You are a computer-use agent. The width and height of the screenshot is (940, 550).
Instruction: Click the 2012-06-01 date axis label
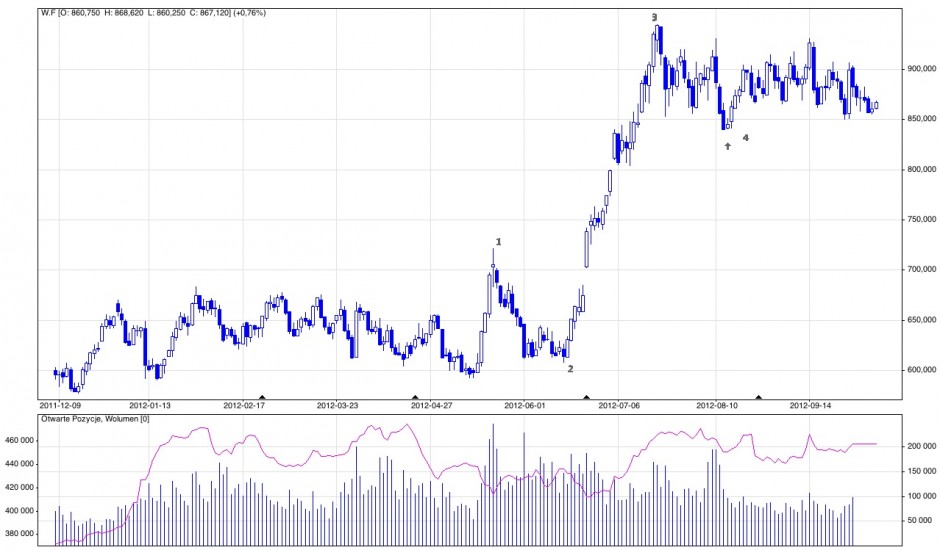[525, 406]
